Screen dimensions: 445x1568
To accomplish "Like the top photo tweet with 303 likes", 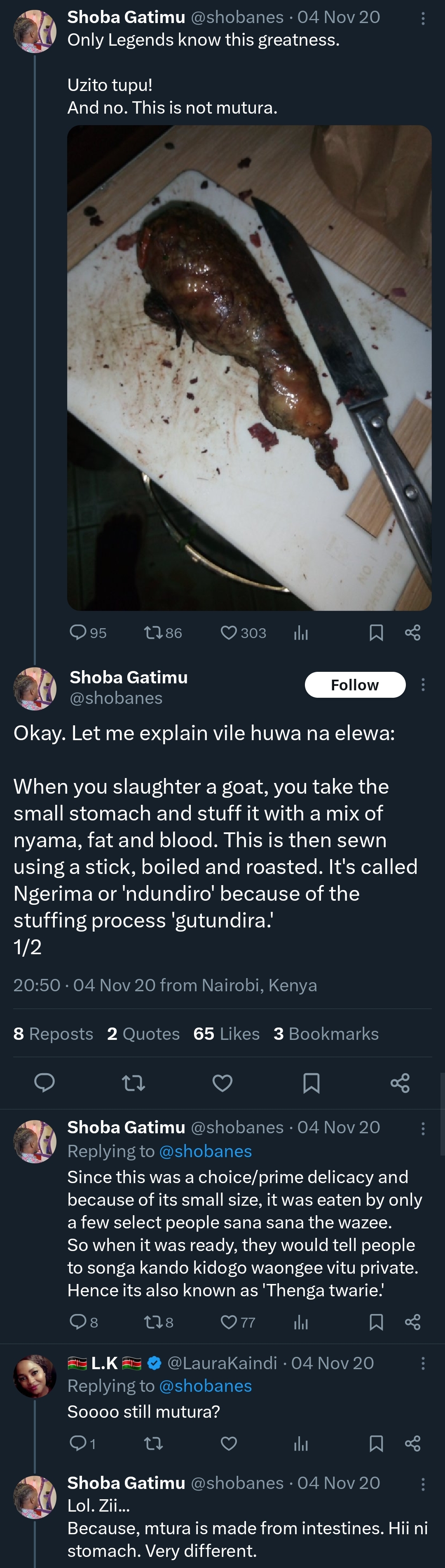I will [x=229, y=633].
